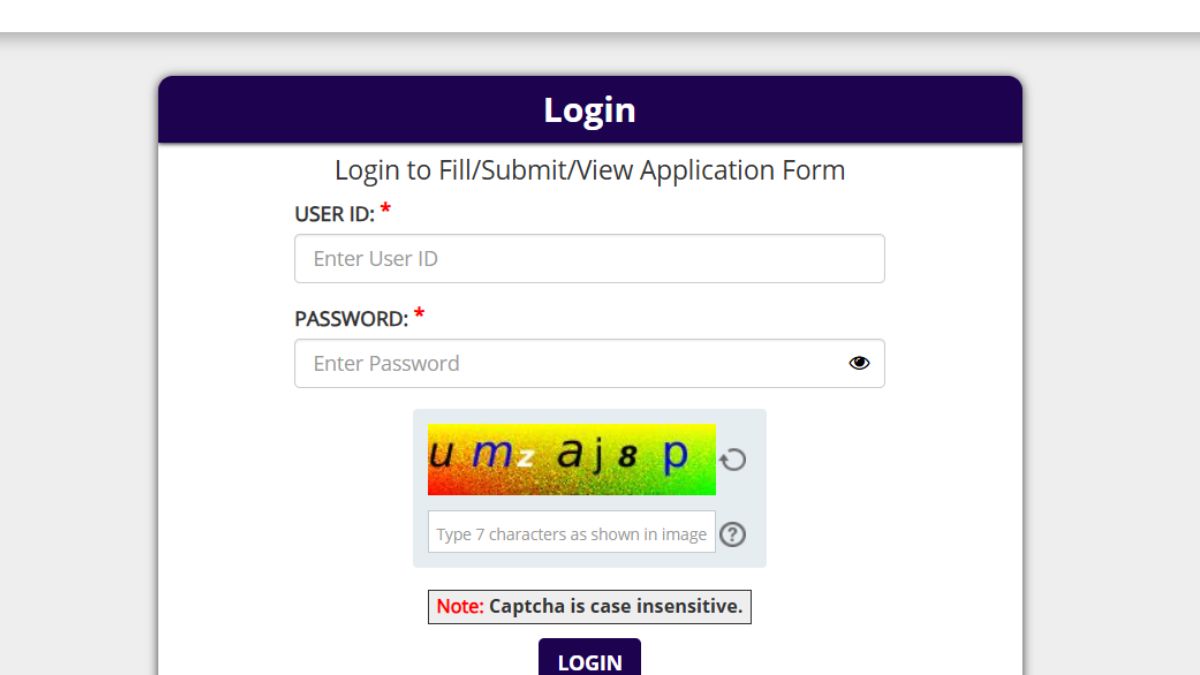Image resolution: width=1200 pixels, height=675 pixels.
Task: Click the colorful captcha image
Action: tap(572, 459)
